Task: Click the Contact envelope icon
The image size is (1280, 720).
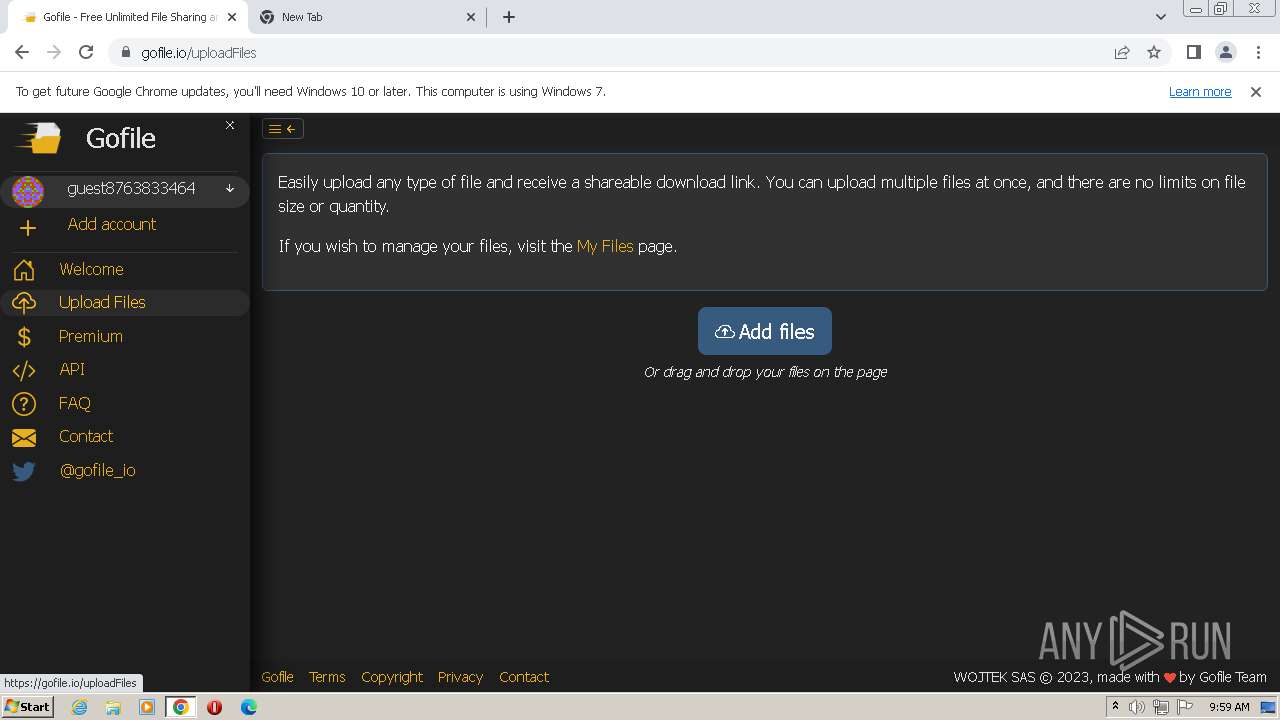Action: (24, 438)
